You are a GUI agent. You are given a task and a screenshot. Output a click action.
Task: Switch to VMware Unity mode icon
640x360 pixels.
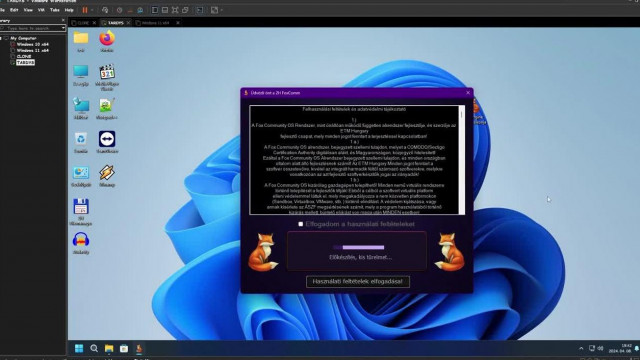coord(185,10)
